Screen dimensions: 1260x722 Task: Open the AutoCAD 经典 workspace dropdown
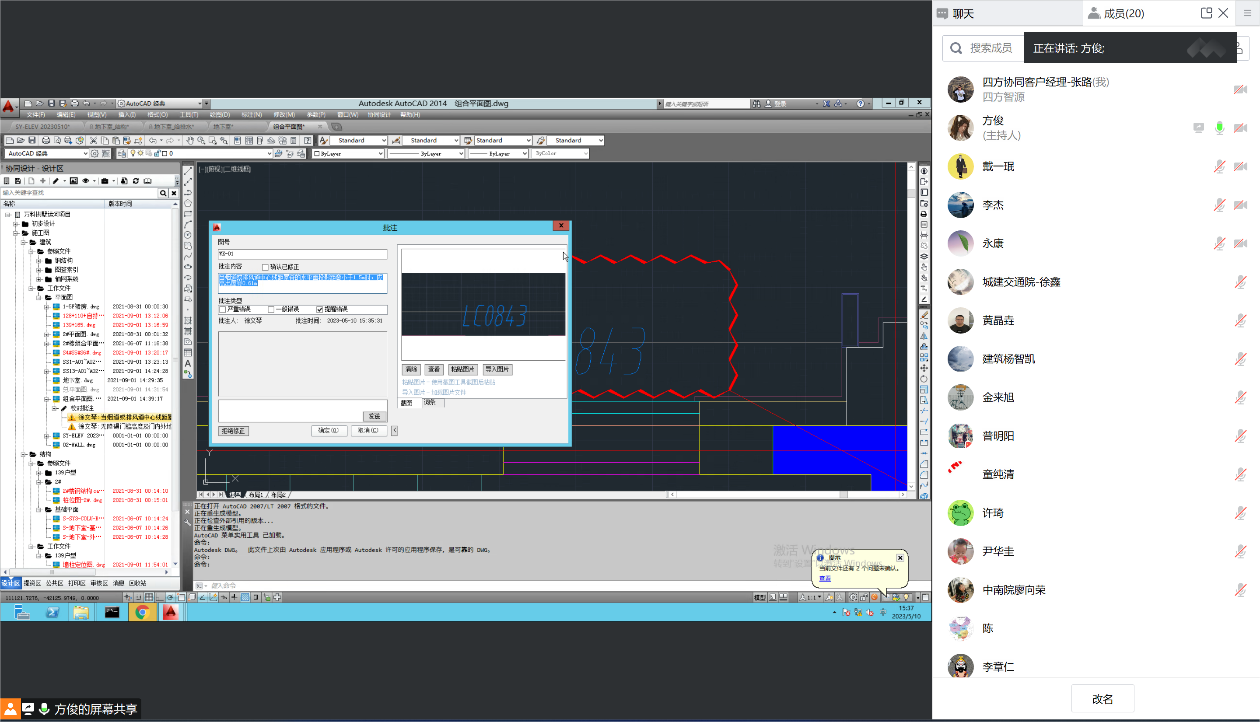point(47,153)
